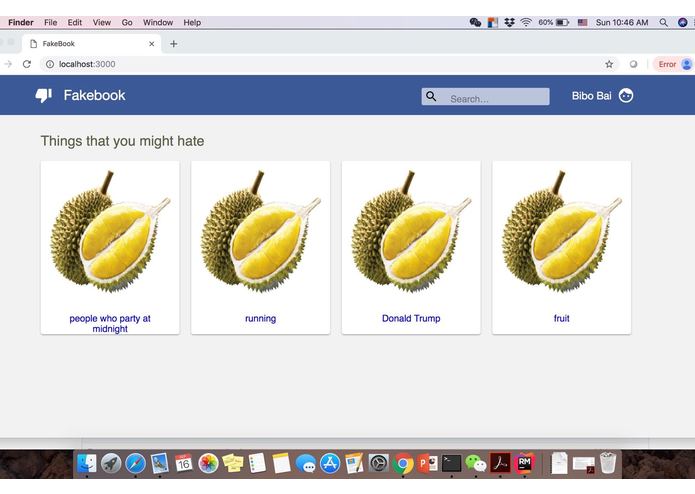
Task: Open Calendar showing 16 in the dock
Action: click(x=184, y=463)
